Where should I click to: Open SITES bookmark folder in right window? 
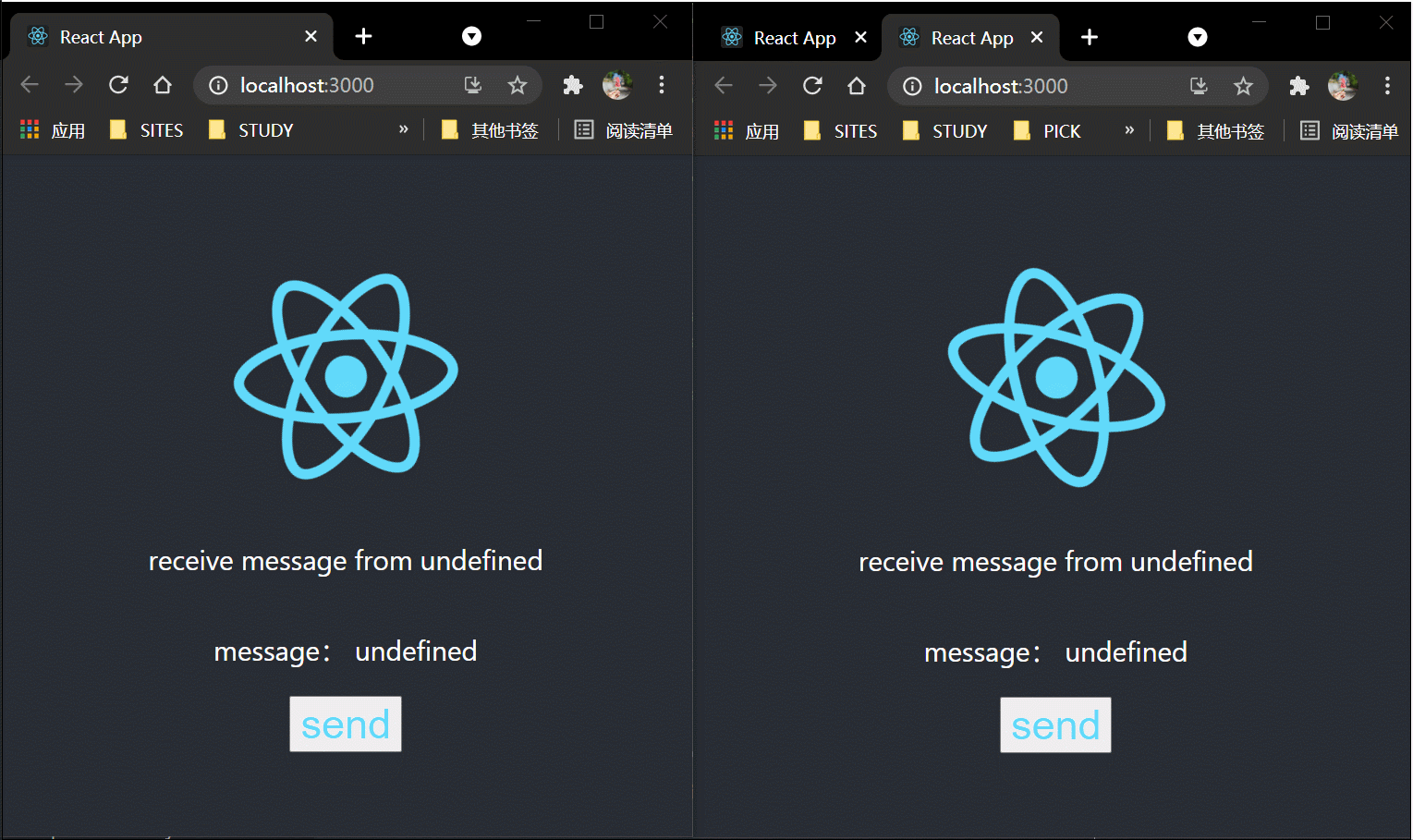[841, 131]
